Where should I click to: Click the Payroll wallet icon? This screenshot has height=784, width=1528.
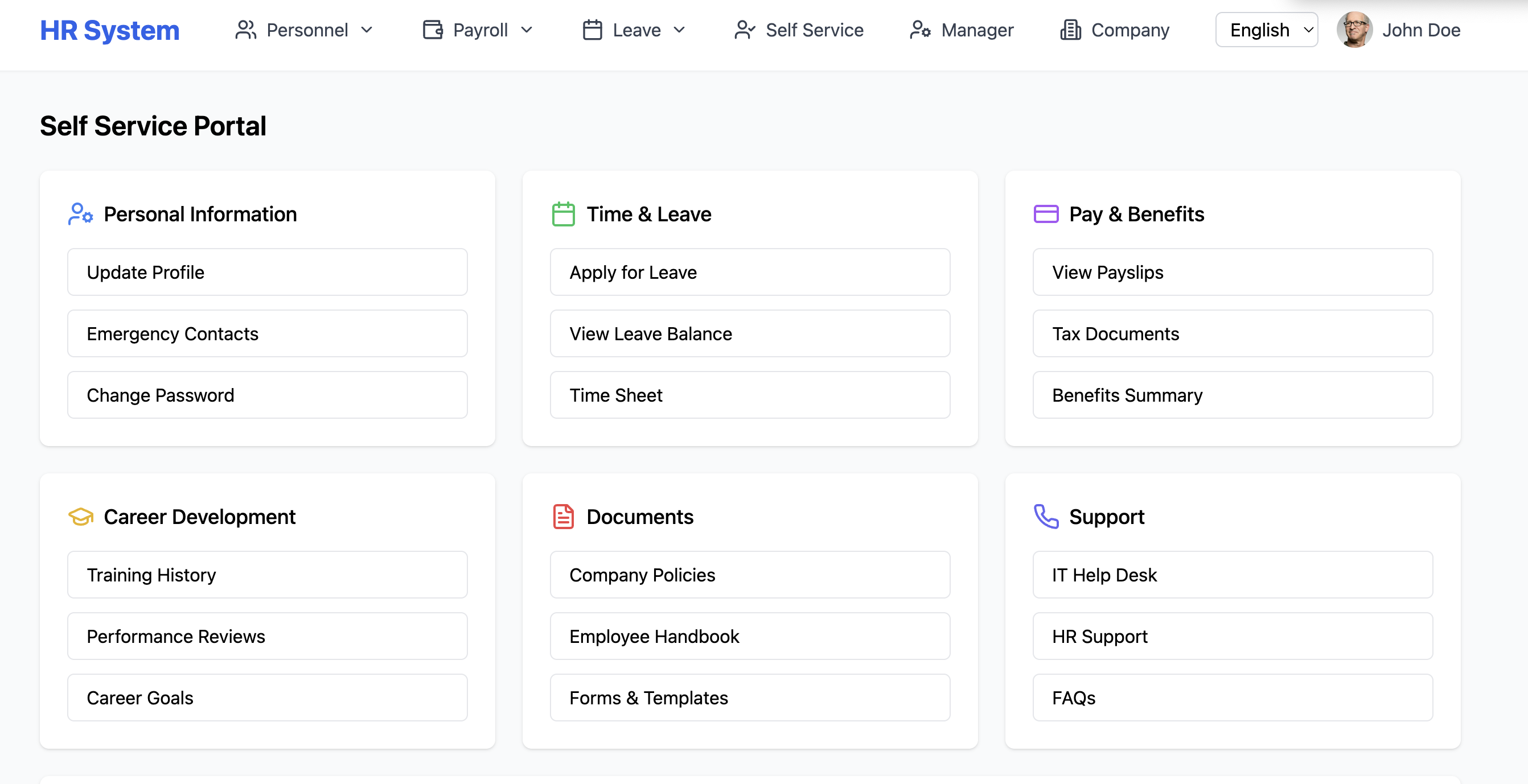433,30
